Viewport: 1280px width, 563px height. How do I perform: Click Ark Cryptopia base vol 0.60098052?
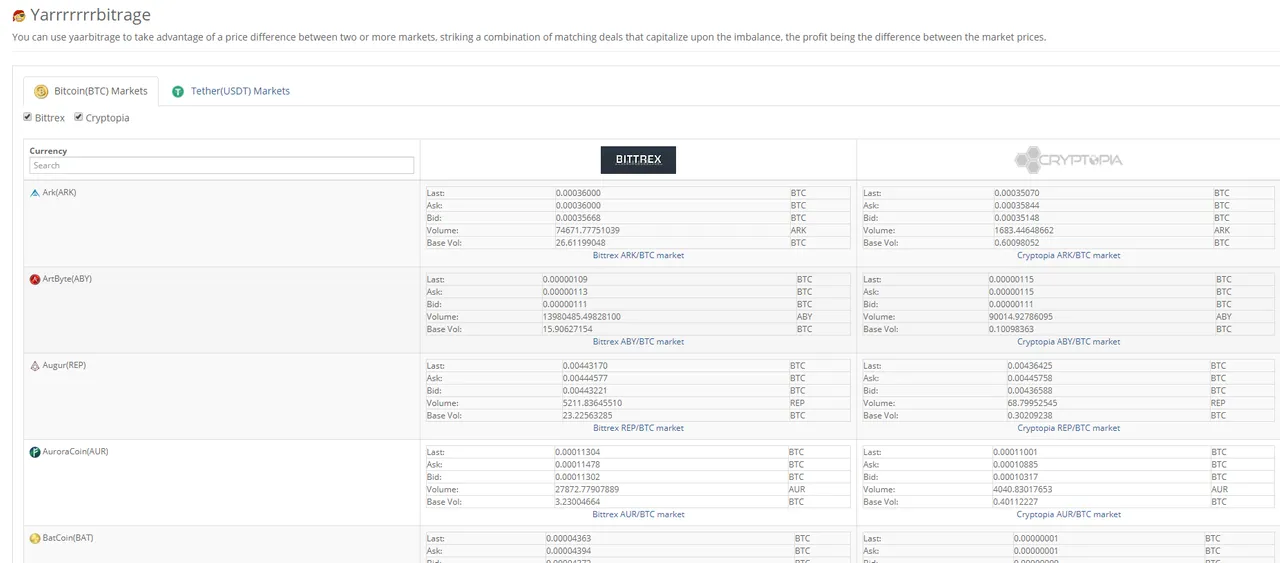click(x=1017, y=243)
